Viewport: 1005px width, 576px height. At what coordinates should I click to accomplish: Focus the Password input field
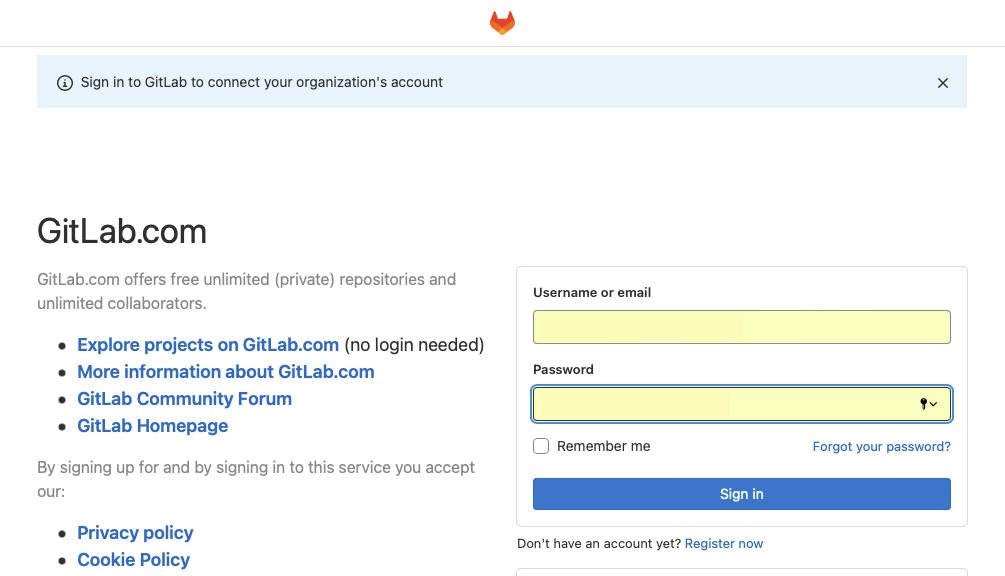742,404
